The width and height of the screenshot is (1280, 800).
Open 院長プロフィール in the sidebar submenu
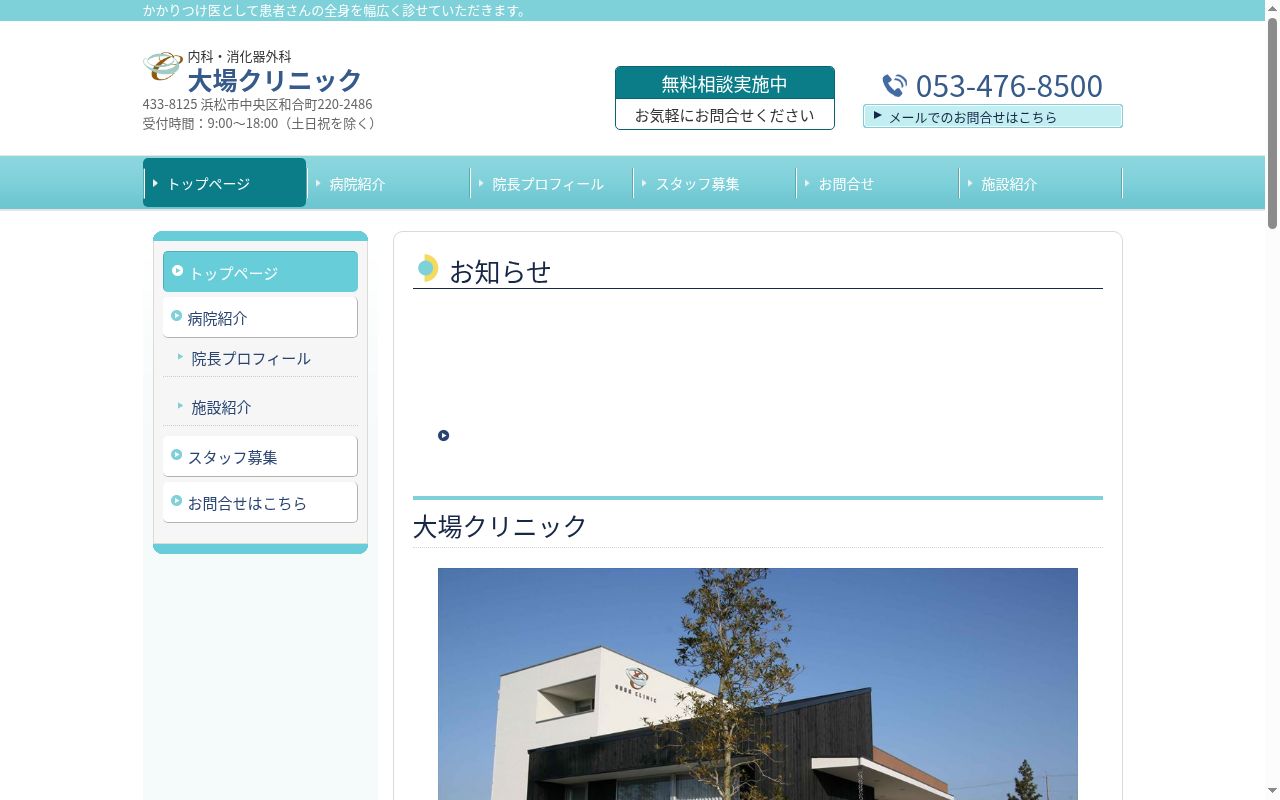click(260, 358)
